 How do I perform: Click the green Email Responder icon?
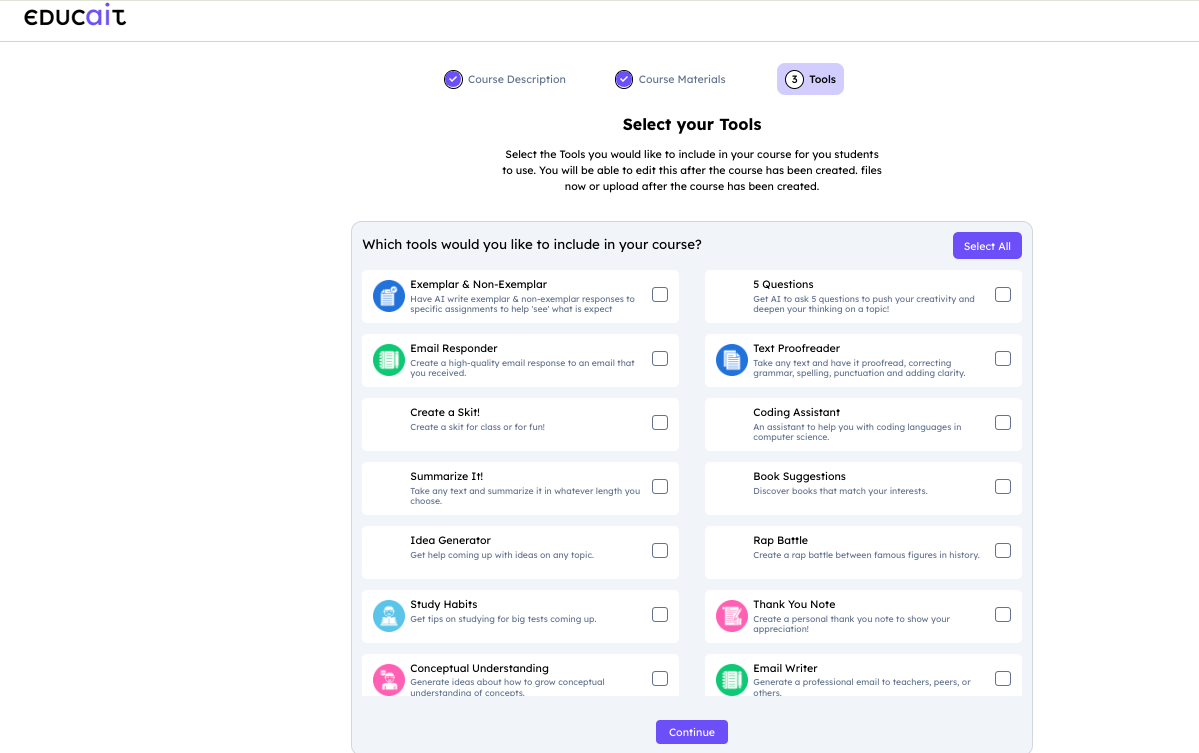click(x=387, y=360)
